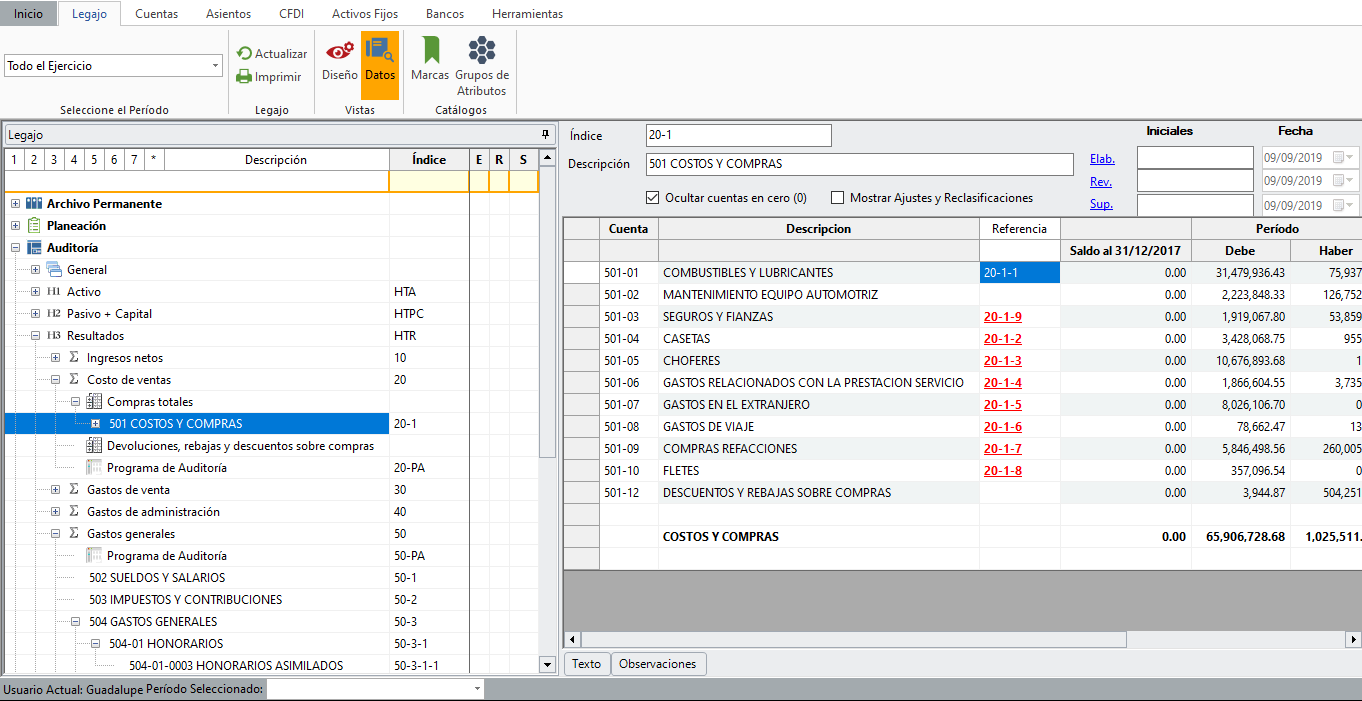Click into the Índice input field
Viewport: 1362px width, 701px height.
[x=738, y=135]
